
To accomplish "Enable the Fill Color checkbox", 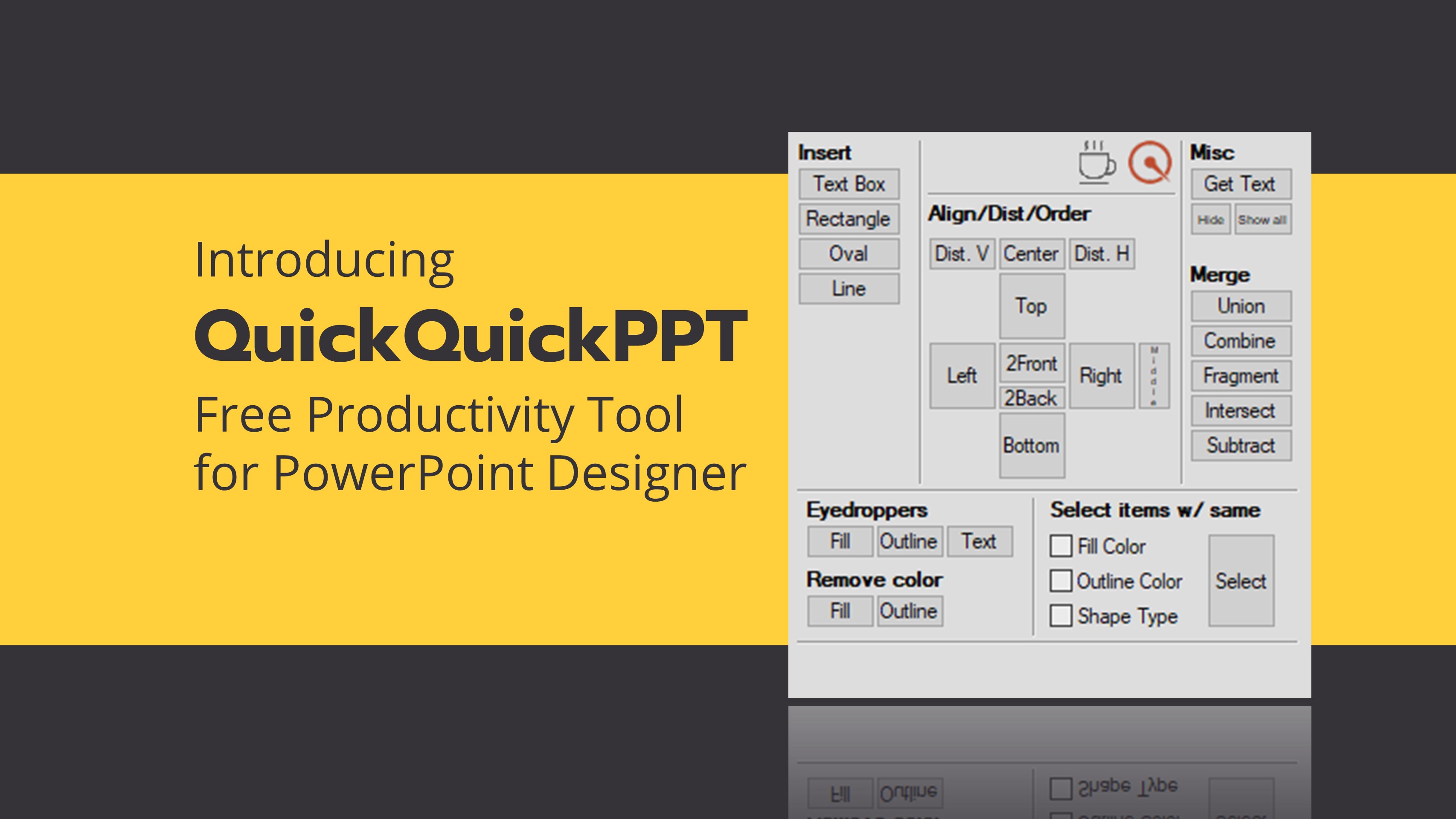I will [x=1061, y=546].
